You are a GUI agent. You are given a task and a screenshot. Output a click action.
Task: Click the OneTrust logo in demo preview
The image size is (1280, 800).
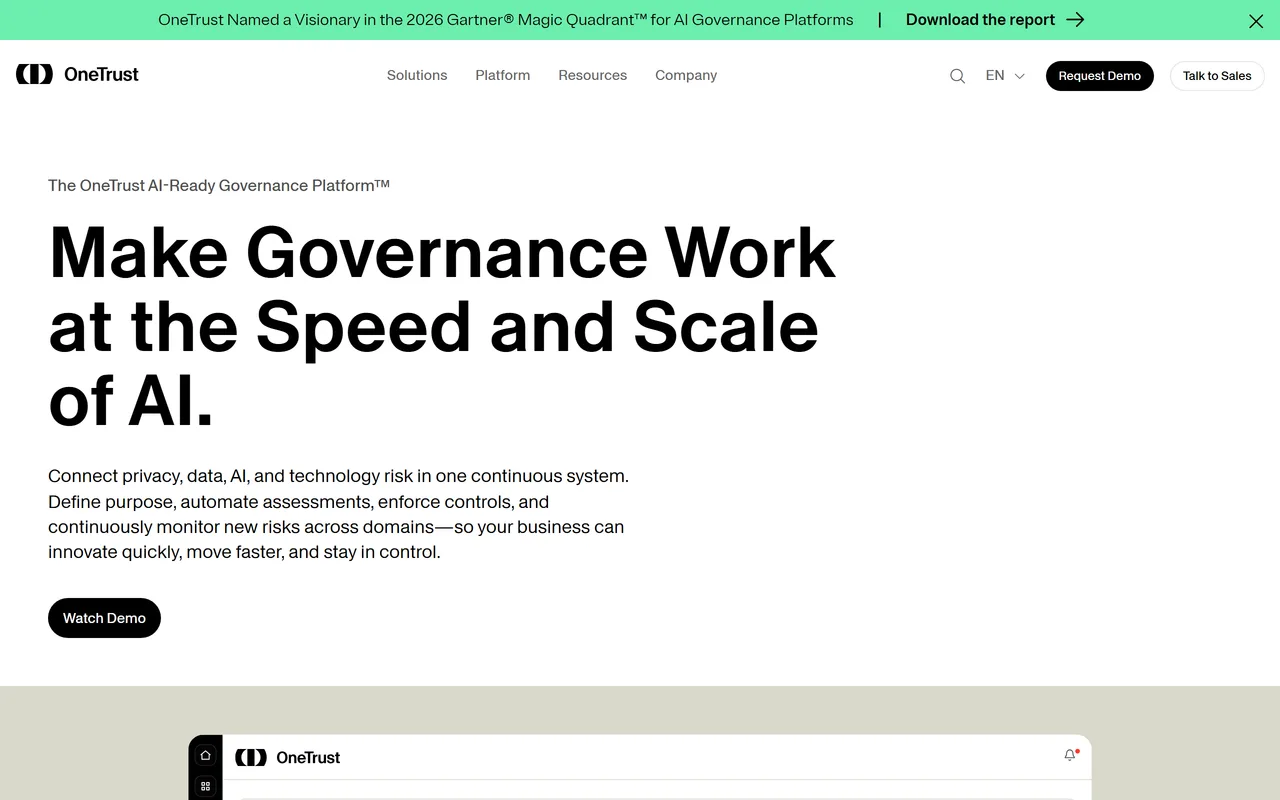pos(288,757)
